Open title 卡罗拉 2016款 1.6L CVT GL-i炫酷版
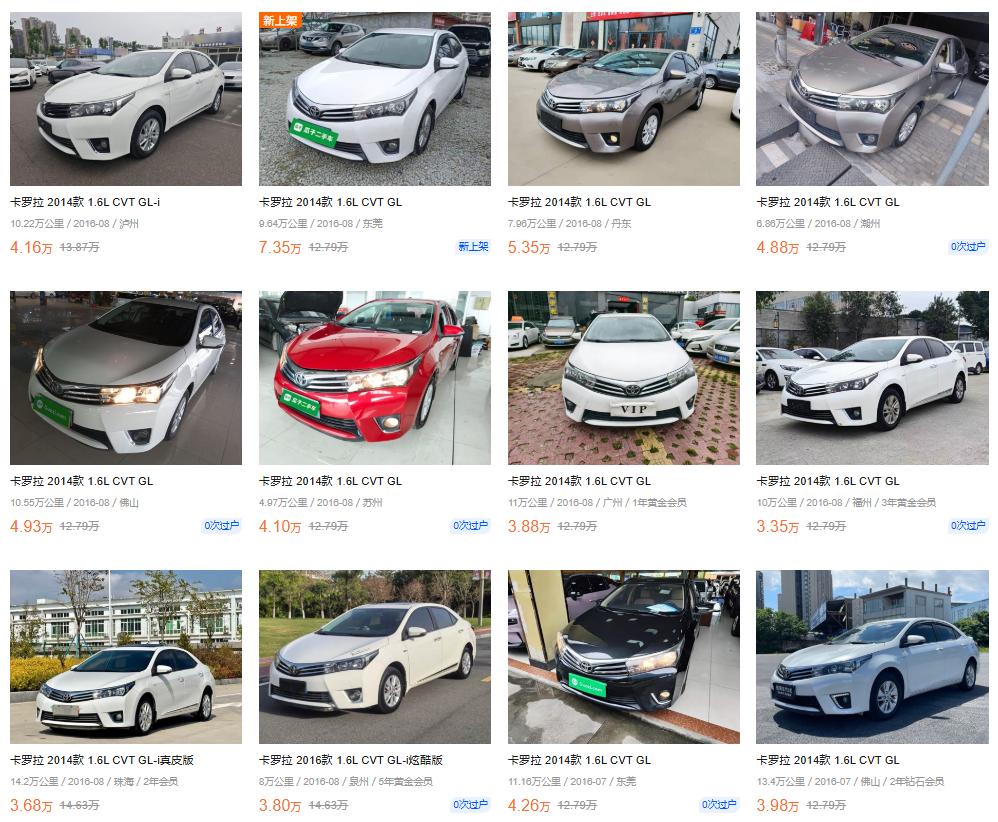 (351, 760)
